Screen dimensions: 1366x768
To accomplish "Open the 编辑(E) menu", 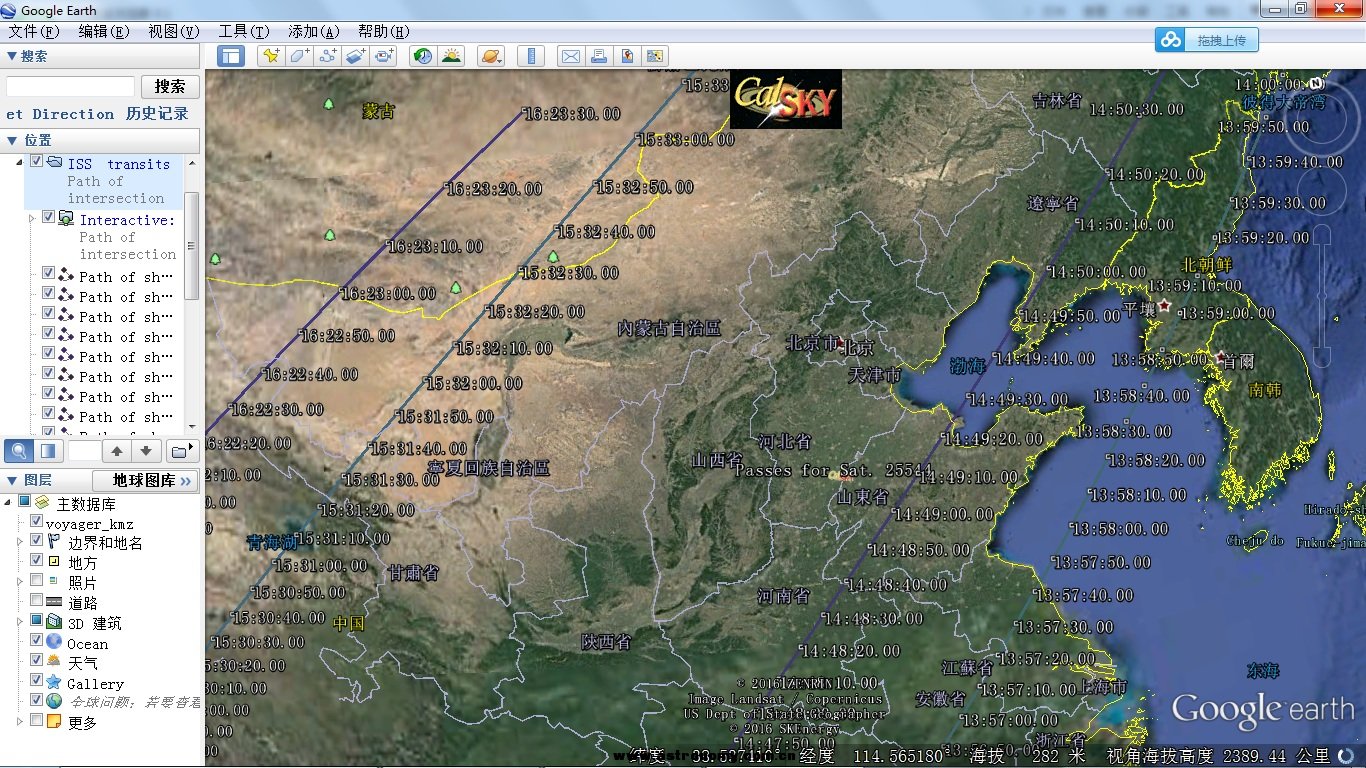I will click(x=104, y=31).
